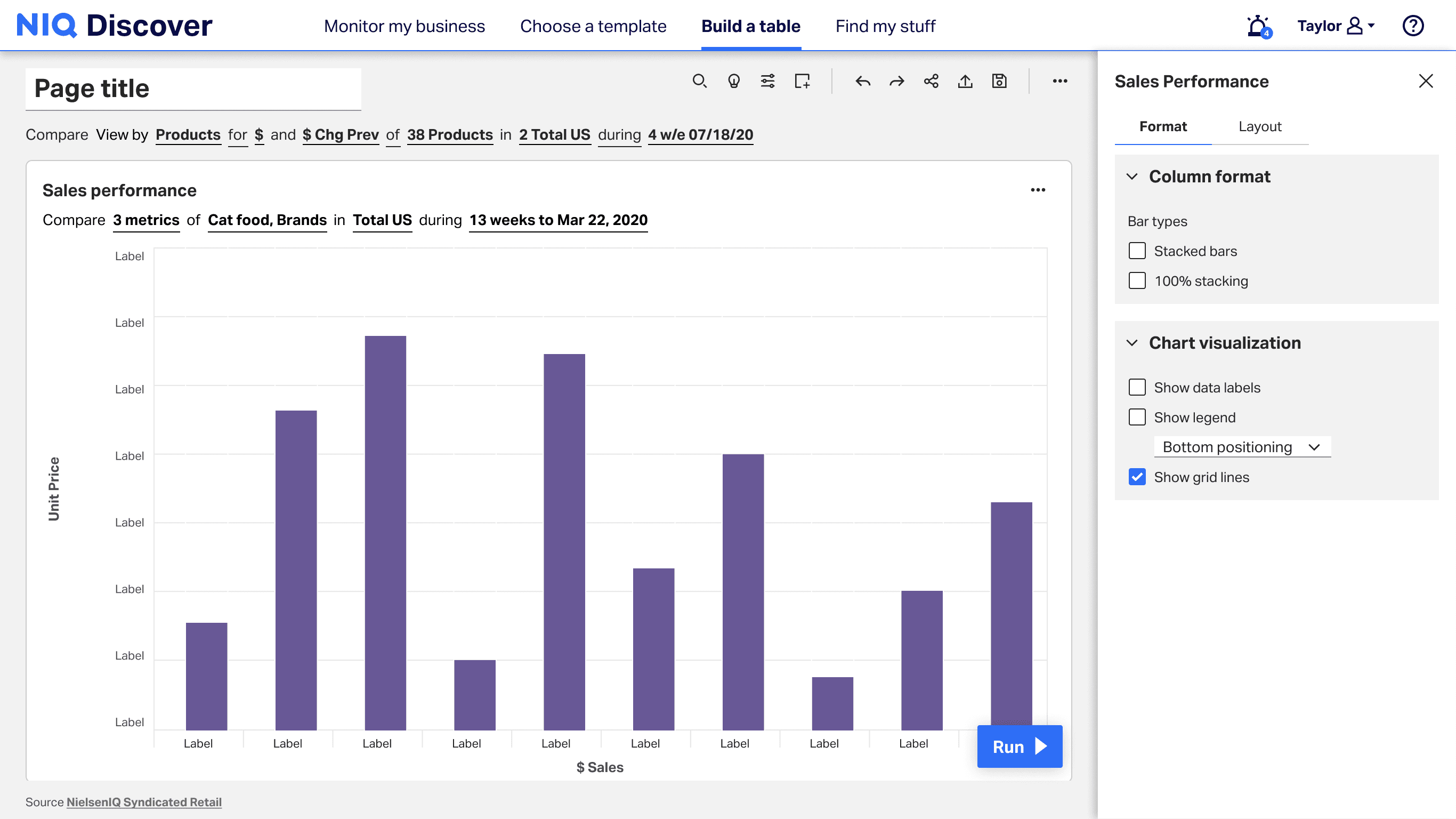Open the Taylor user account menu
The width and height of the screenshot is (1456, 819).
point(1335,26)
